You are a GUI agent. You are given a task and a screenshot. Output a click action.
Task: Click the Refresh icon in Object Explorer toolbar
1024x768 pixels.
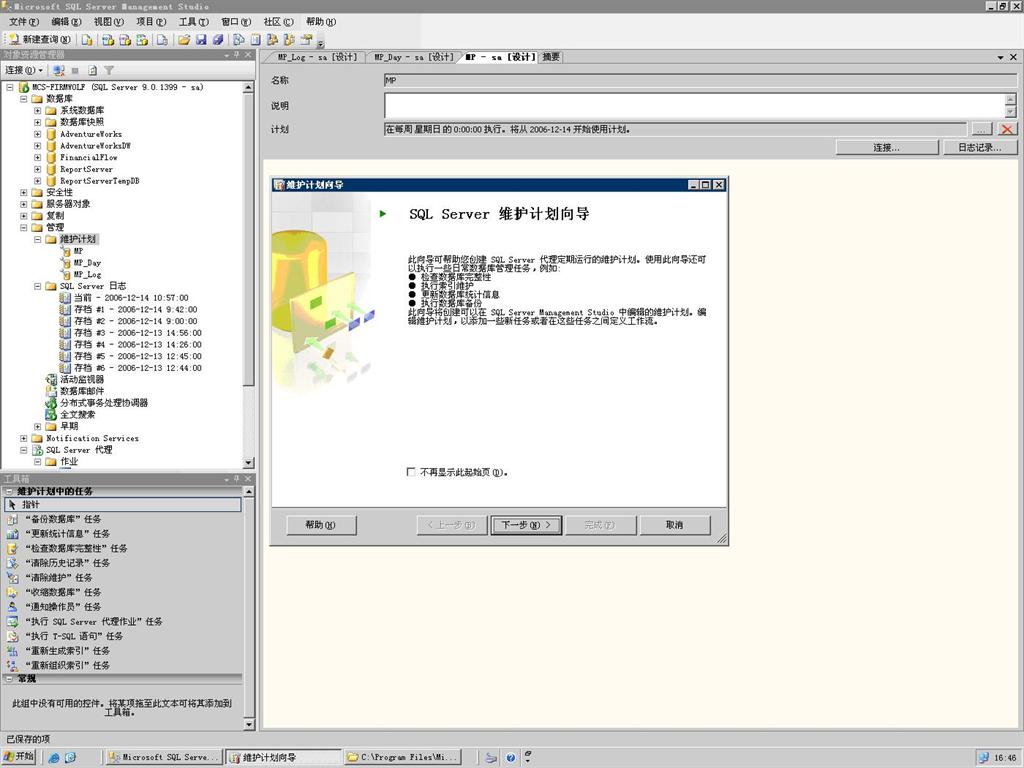coord(93,70)
